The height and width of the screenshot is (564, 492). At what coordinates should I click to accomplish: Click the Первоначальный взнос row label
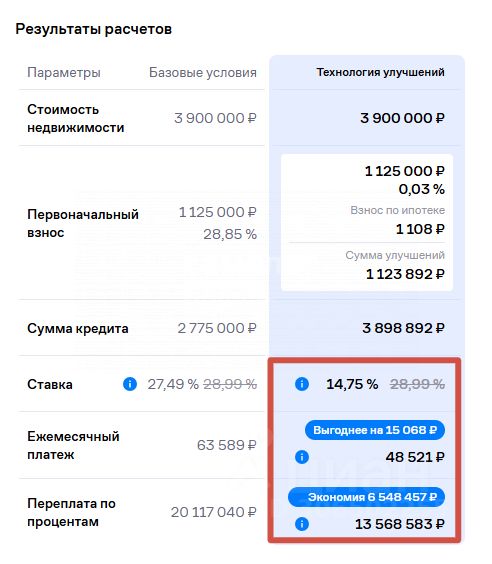[83, 223]
